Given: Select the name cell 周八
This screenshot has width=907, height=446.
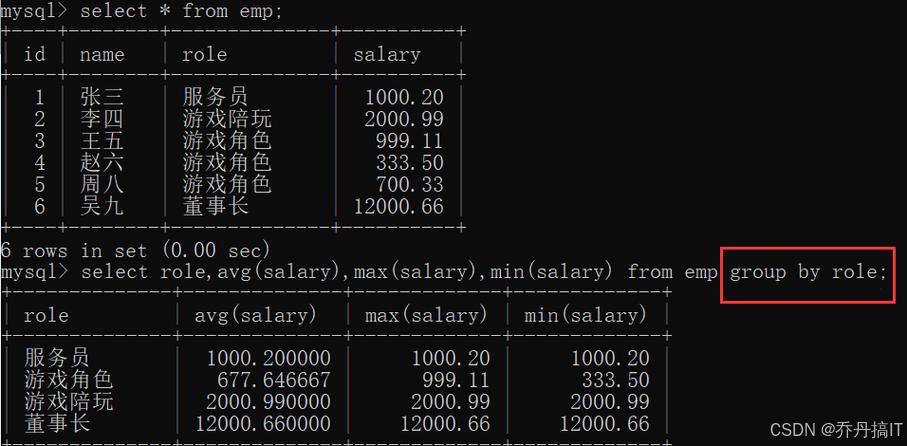Looking at the screenshot, I should (102, 185).
